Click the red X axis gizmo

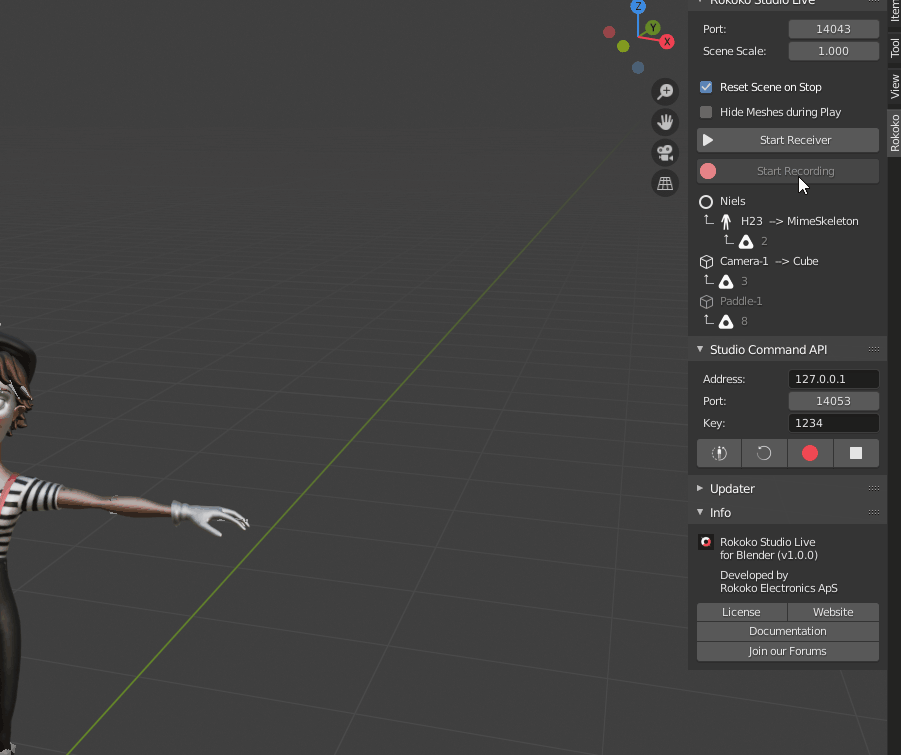(667, 41)
